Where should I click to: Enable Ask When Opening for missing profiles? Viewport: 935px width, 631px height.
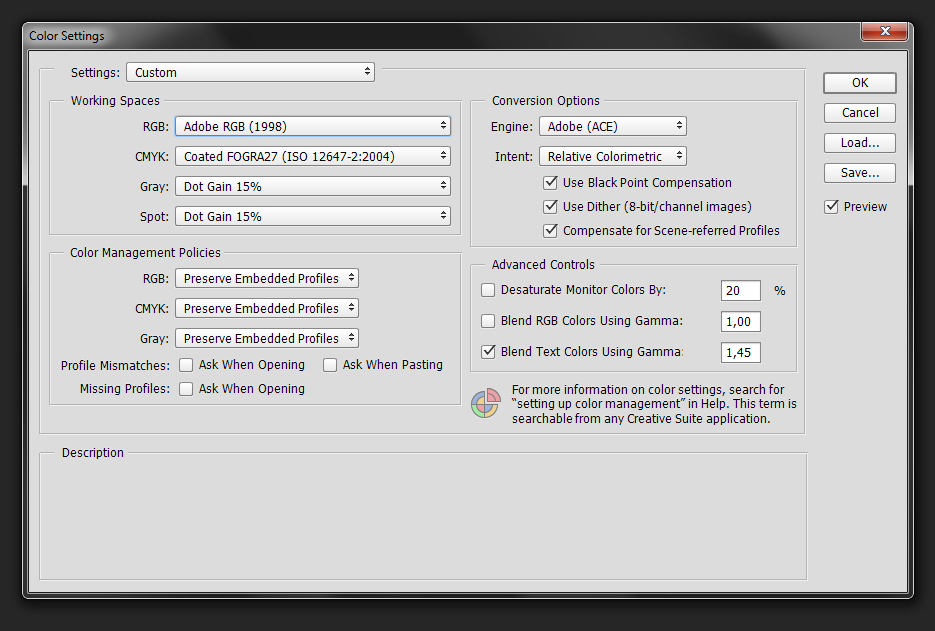coord(186,389)
